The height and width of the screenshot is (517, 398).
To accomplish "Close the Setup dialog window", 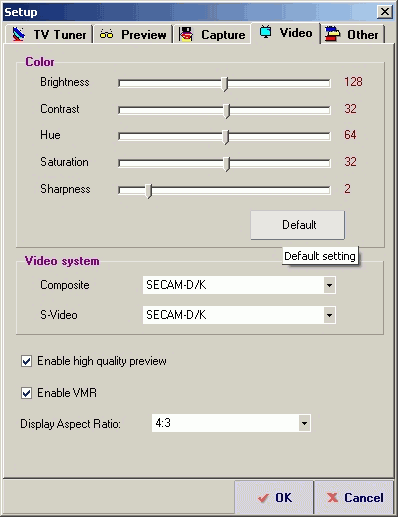I will pyautogui.click(x=385, y=12).
